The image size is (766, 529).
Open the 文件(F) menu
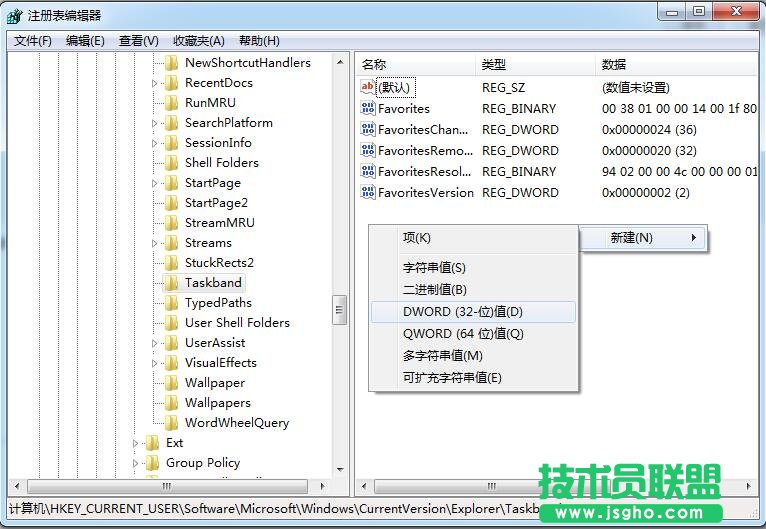point(33,41)
